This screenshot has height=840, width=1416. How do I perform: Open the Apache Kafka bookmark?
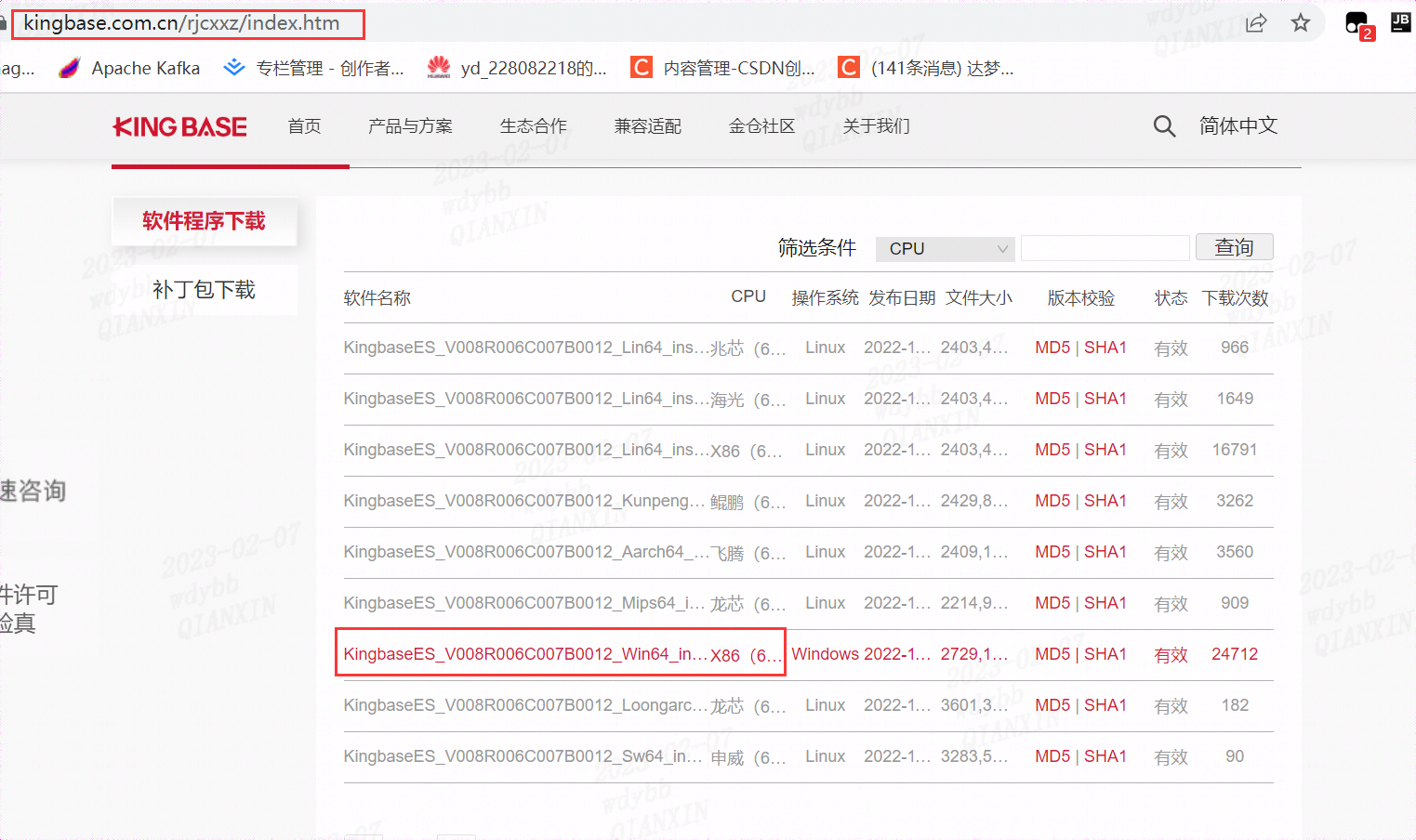(x=129, y=68)
